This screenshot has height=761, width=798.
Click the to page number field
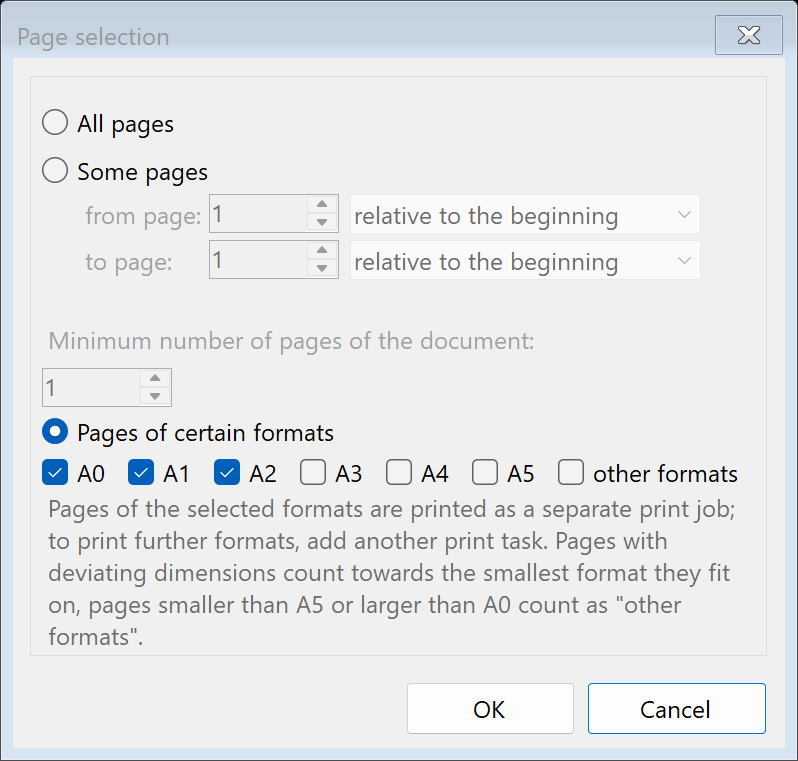[x=259, y=260]
